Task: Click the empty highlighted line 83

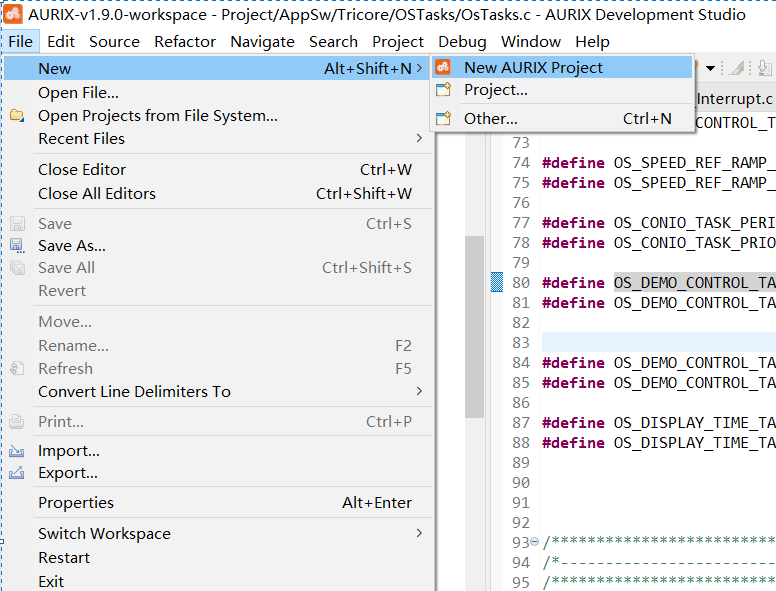Action: 659,343
